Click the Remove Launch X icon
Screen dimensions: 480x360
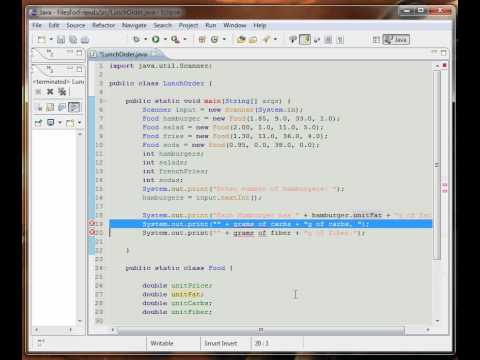[x=50, y=91]
